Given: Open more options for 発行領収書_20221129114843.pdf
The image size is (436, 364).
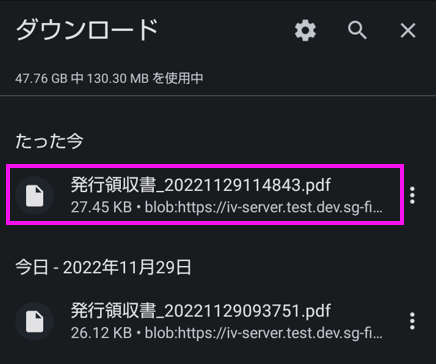Looking at the screenshot, I should (x=412, y=195).
